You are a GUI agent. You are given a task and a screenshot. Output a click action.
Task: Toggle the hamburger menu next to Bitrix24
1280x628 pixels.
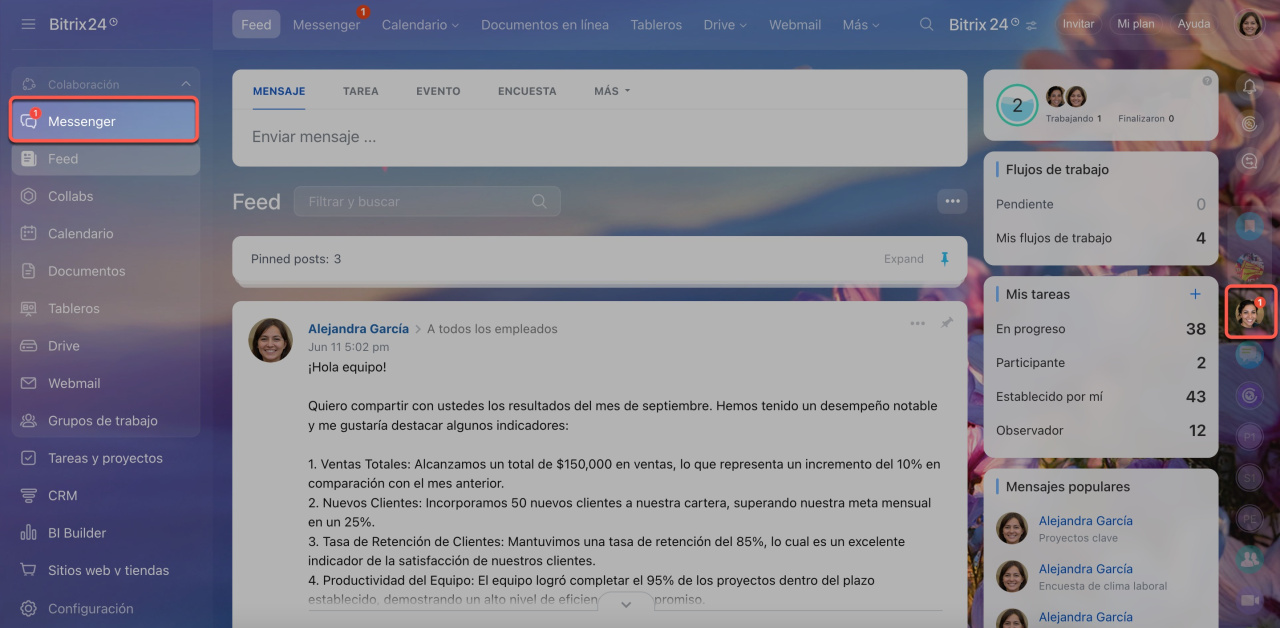point(28,24)
